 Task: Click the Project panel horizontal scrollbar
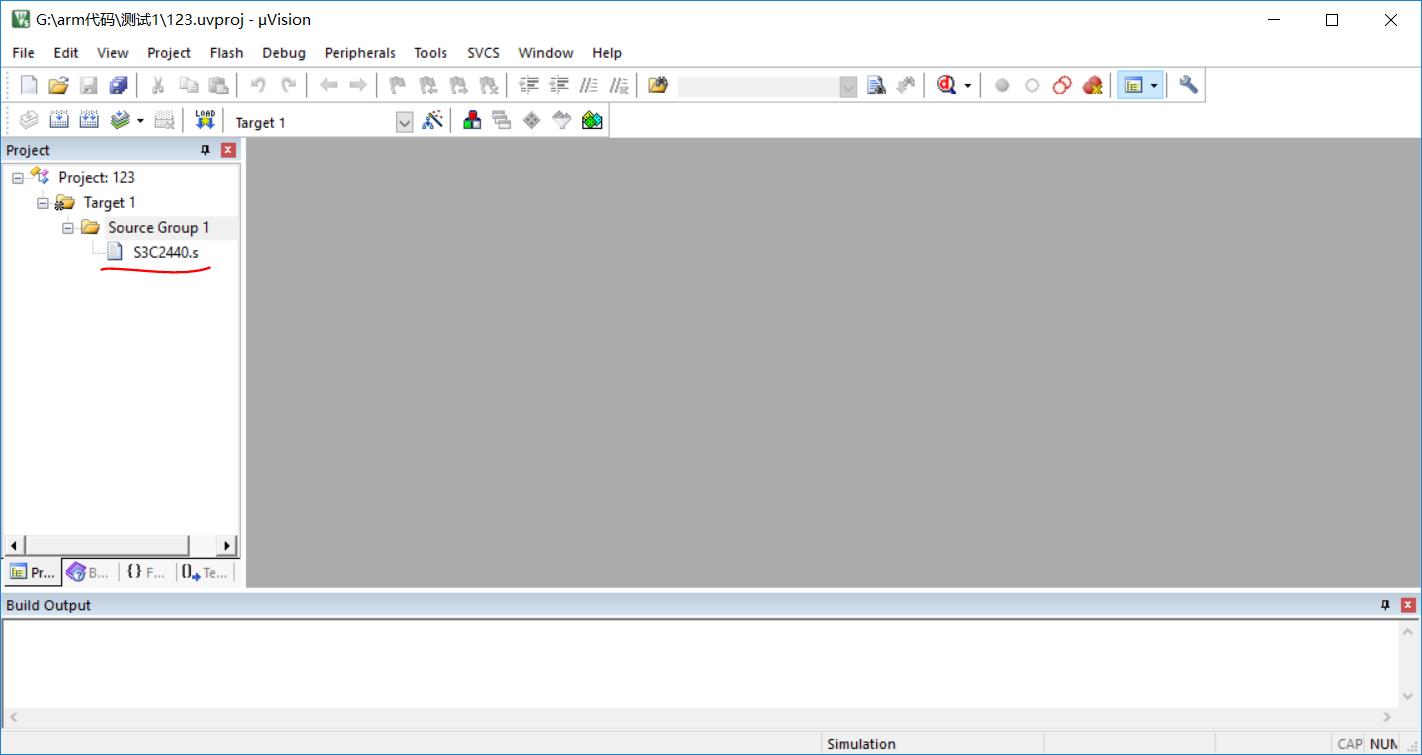(x=120, y=545)
